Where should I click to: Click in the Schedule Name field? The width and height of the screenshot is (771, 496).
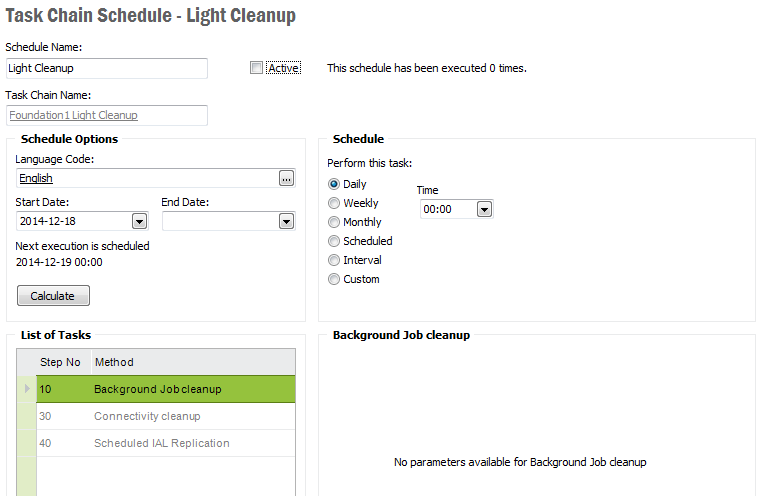tap(106, 68)
